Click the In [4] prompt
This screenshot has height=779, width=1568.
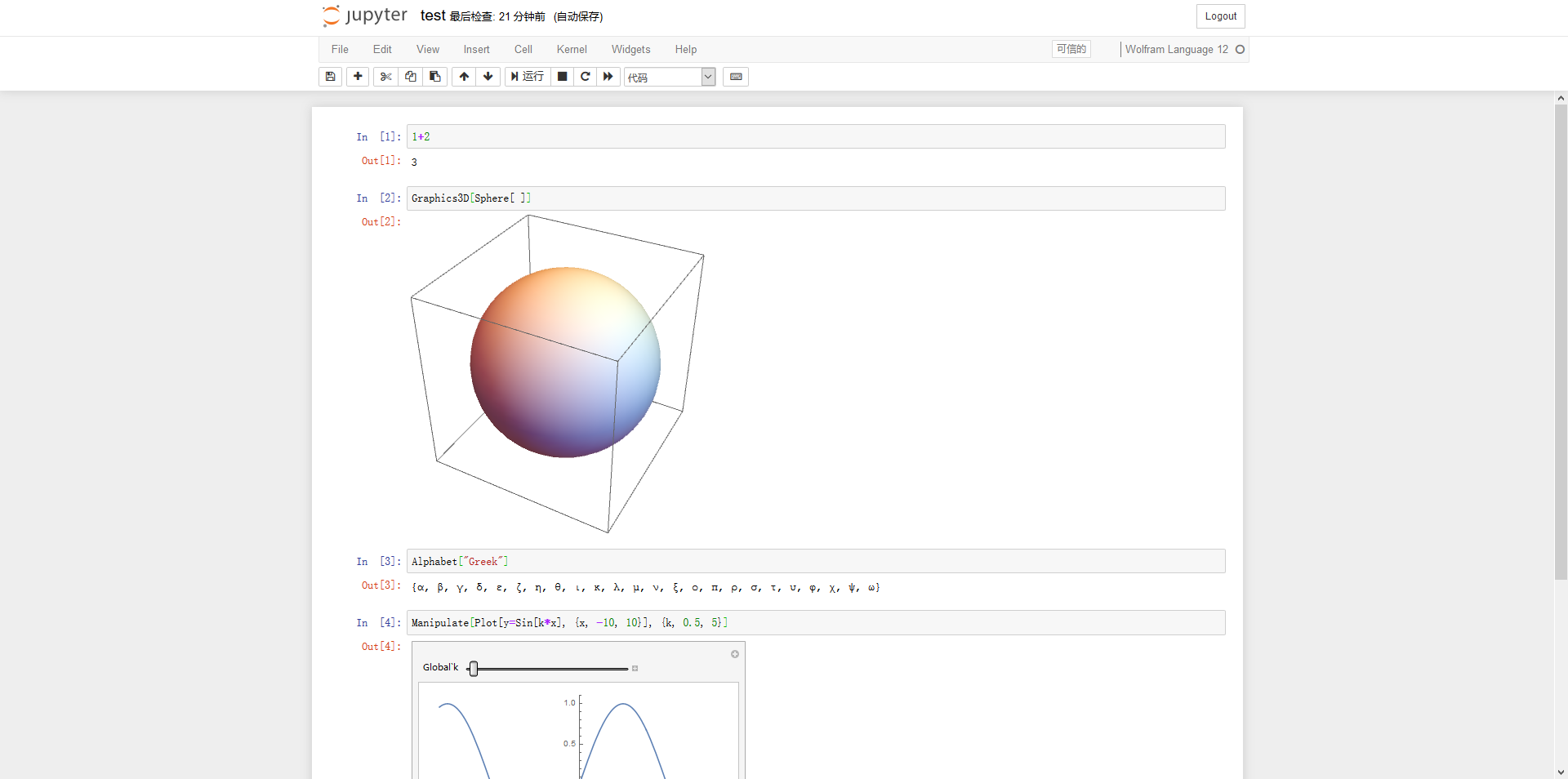[378, 623]
